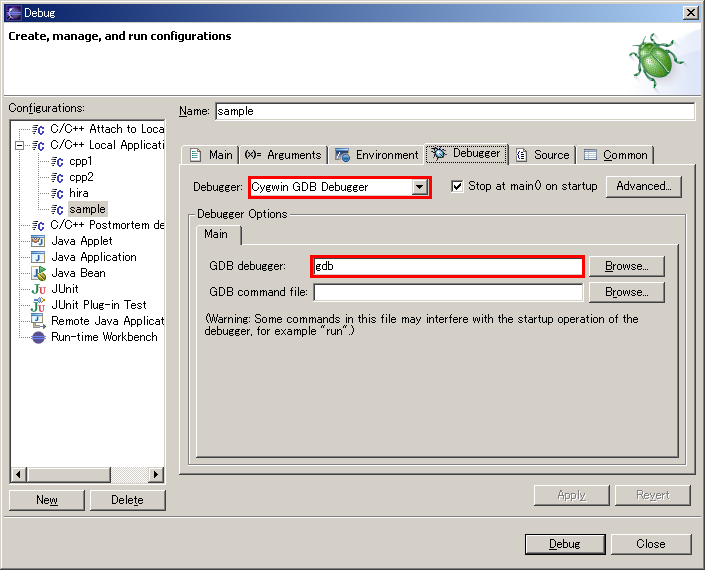Click the Run-time Workbench icon
The image size is (705, 570).
click(x=39, y=337)
